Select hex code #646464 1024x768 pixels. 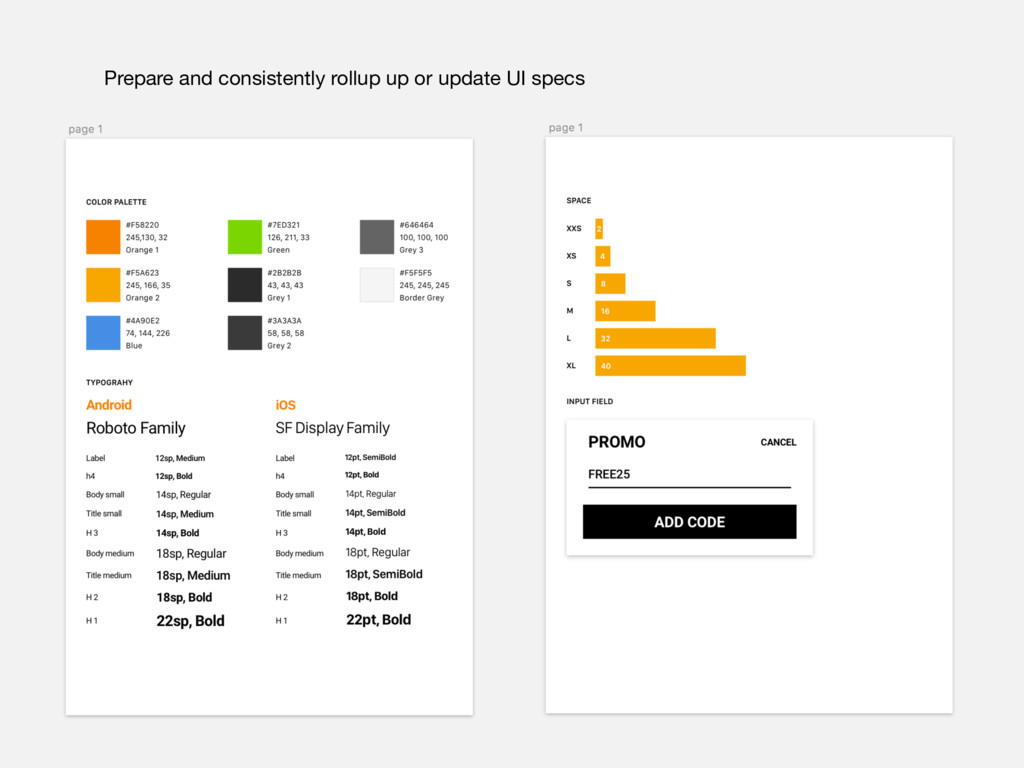417,225
